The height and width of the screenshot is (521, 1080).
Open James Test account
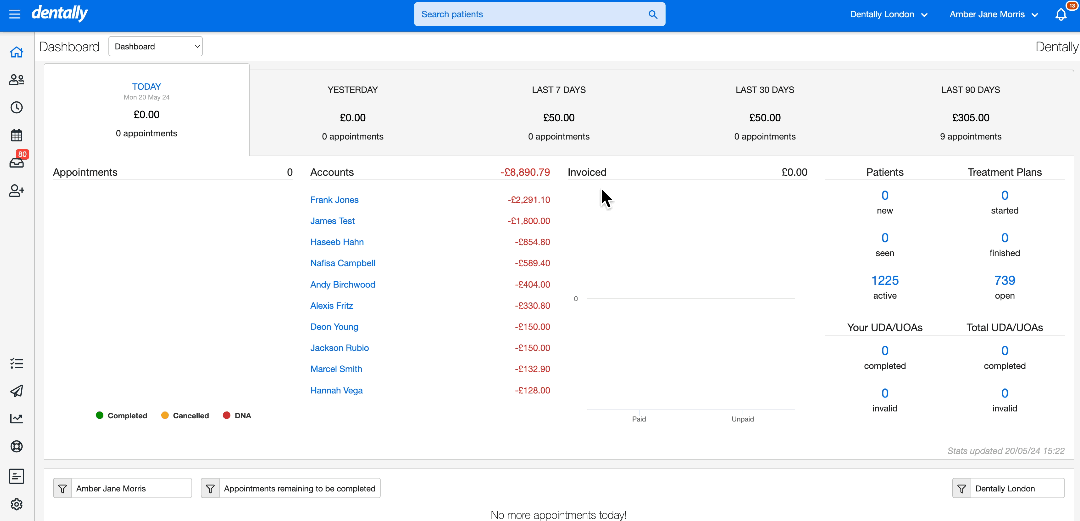[333, 221]
